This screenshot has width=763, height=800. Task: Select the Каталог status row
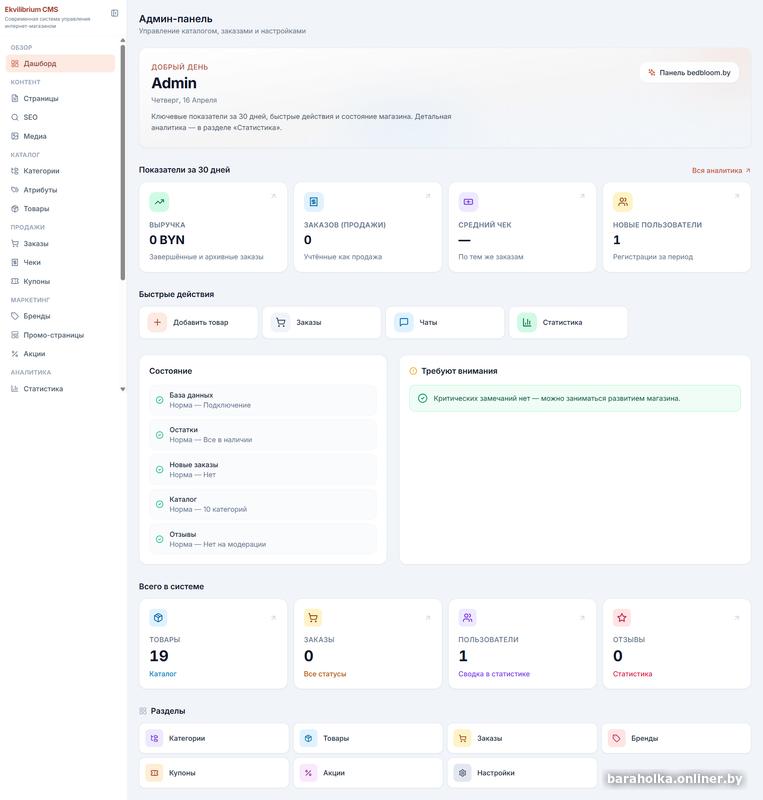pos(263,504)
